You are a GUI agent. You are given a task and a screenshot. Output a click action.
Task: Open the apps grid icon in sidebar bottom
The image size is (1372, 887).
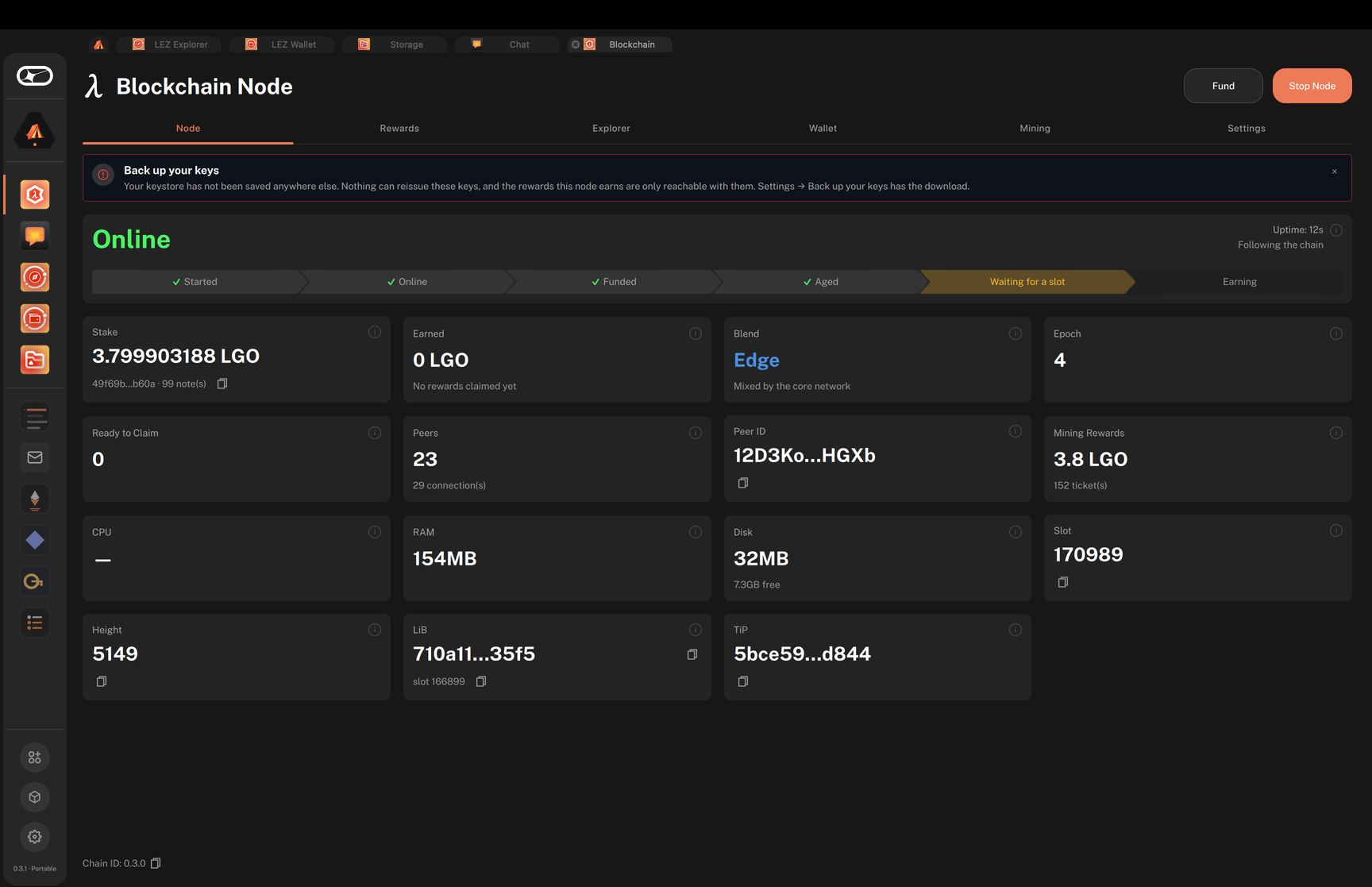(x=35, y=758)
